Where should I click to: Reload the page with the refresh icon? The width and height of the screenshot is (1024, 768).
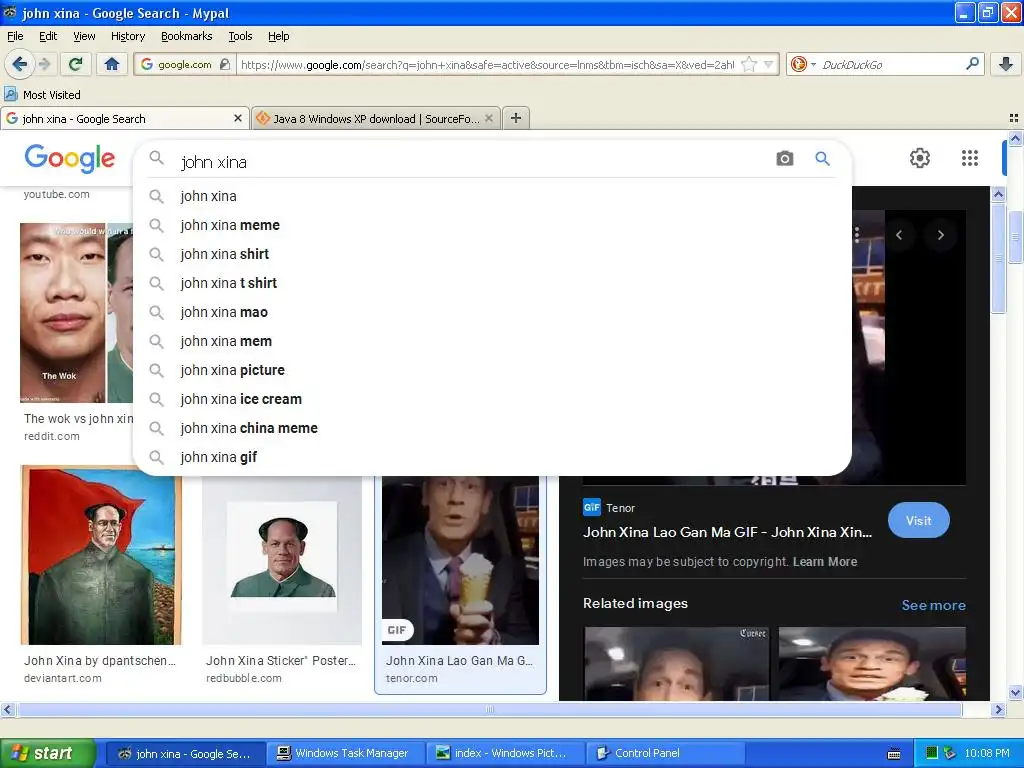pyautogui.click(x=76, y=64)
